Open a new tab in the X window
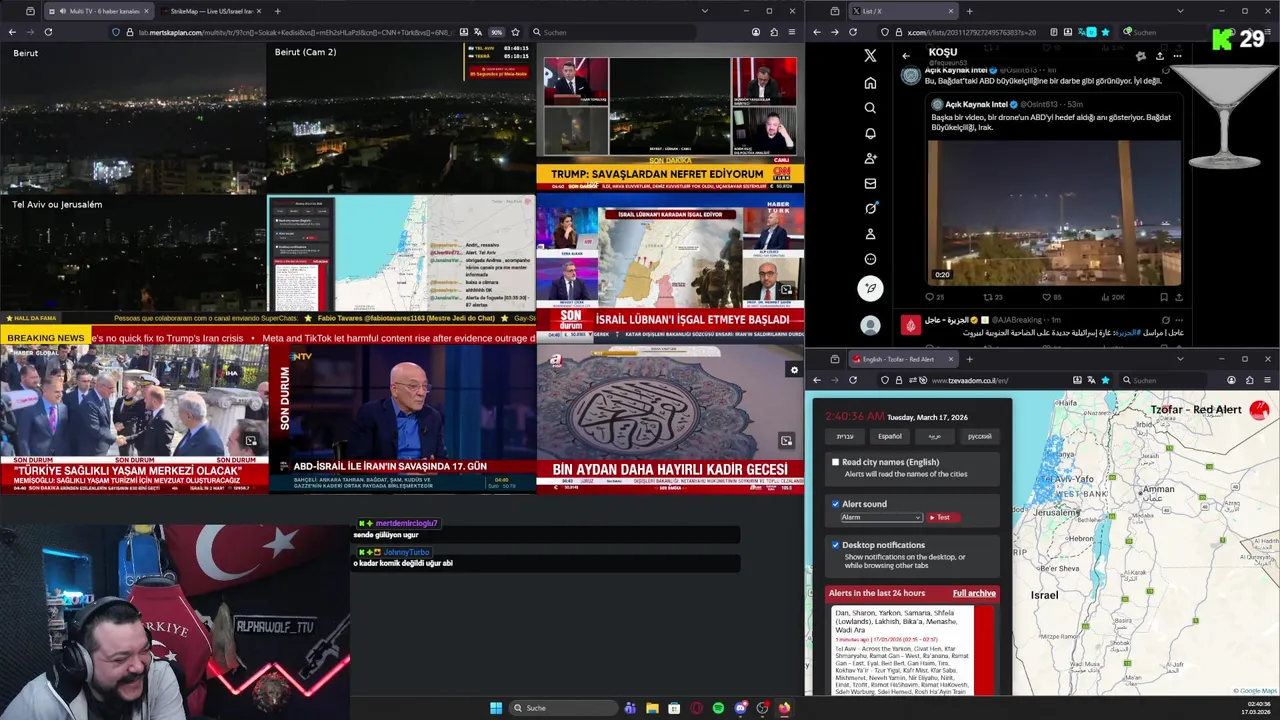Image resolution: width=1280 pixels, height=720 pixels. [969, 11]
